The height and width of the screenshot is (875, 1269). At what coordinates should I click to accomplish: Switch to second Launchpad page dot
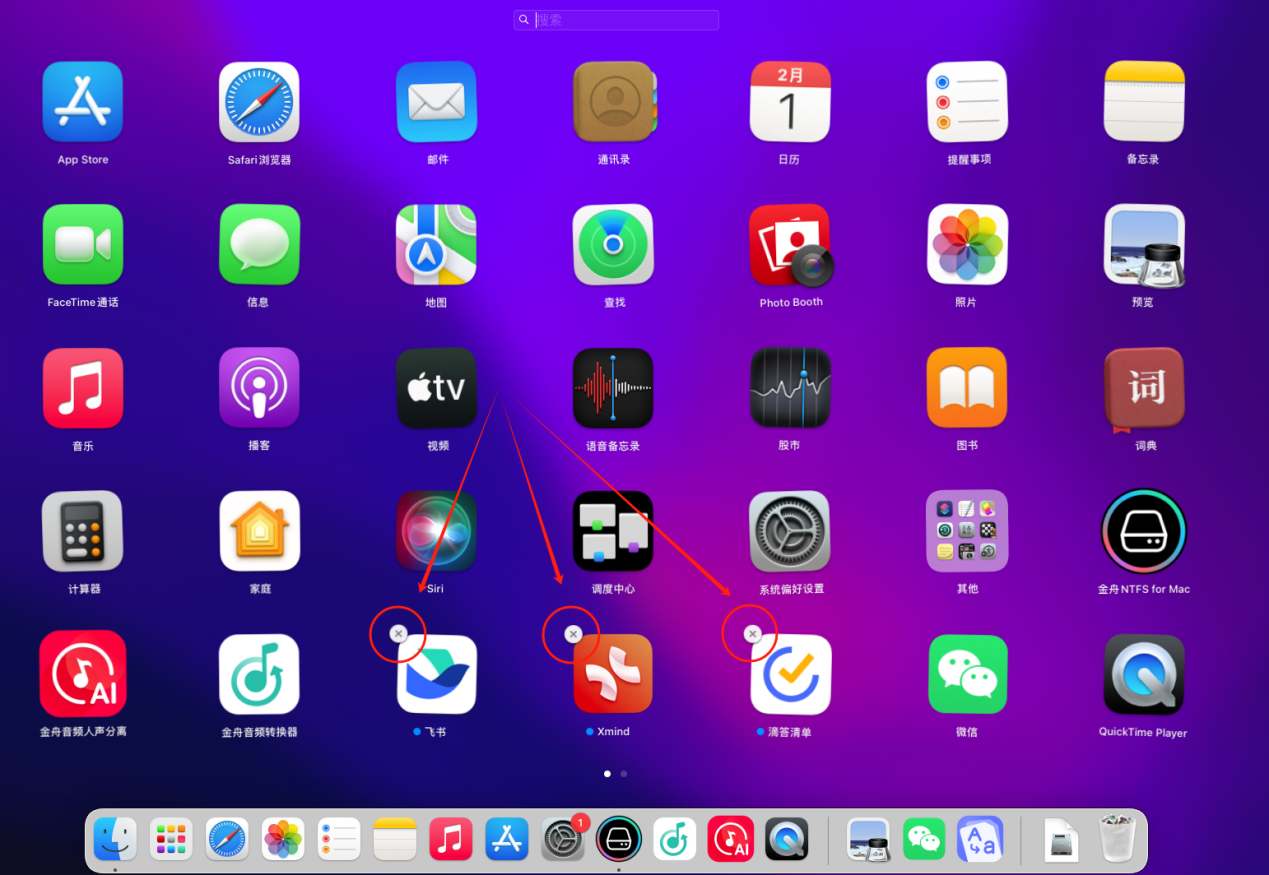tap(624, 774)
